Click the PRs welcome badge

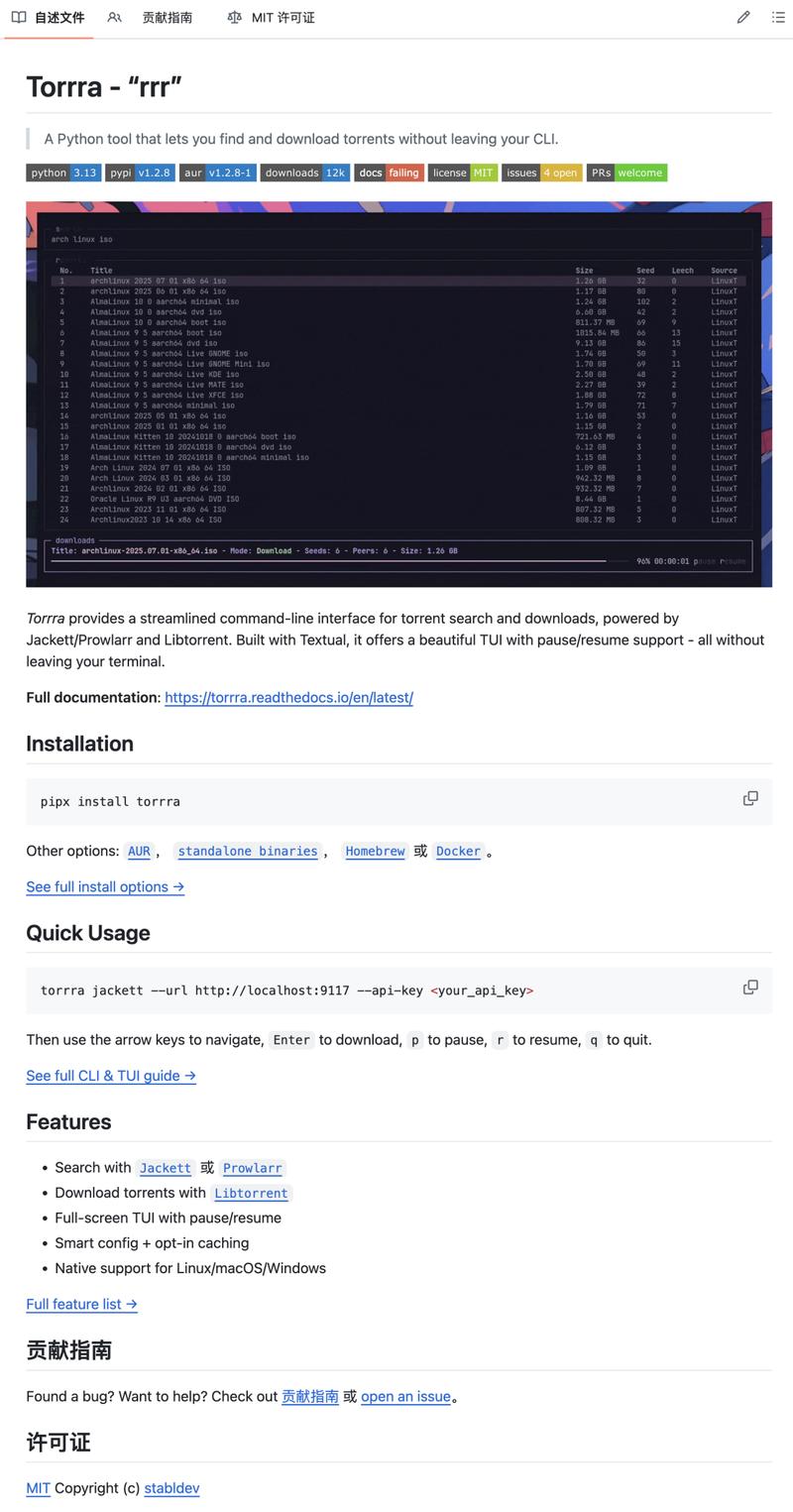point(626,173)
